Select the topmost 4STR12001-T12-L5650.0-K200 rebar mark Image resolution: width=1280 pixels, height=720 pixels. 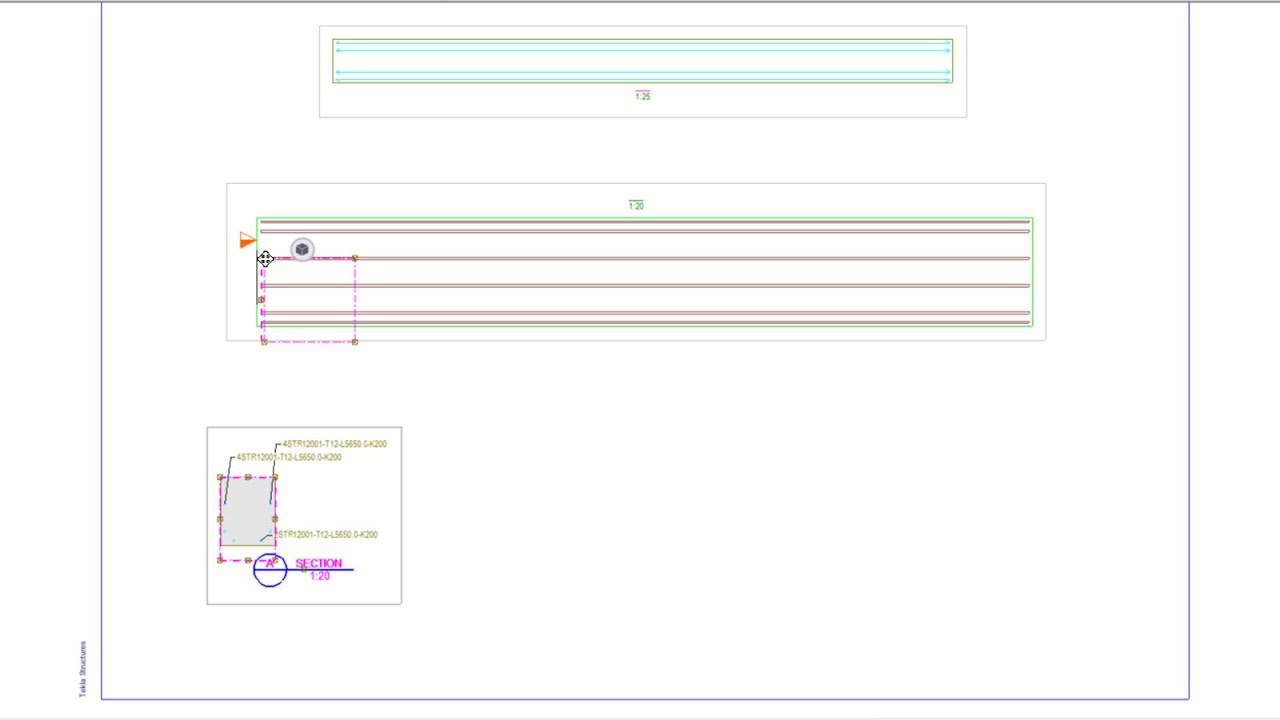tap(334, 444)
